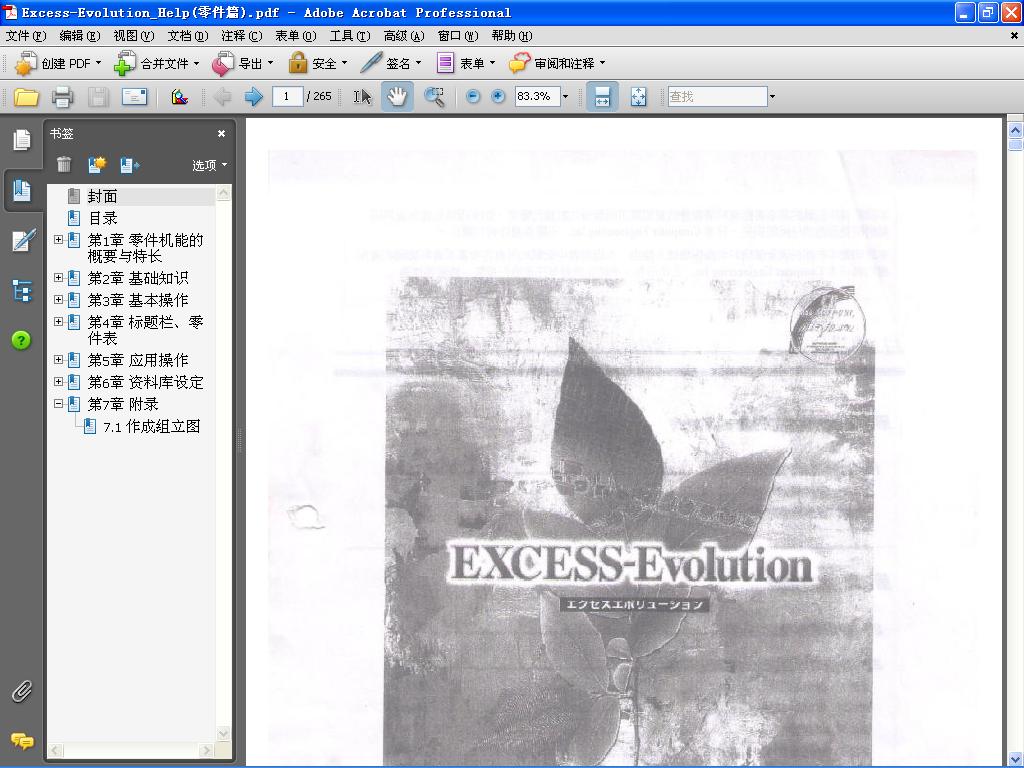The width and height of the screenshot is (1024, 768).
Task: Click the zoom percentage field 83.3%
Action: (x=537, y=97)
